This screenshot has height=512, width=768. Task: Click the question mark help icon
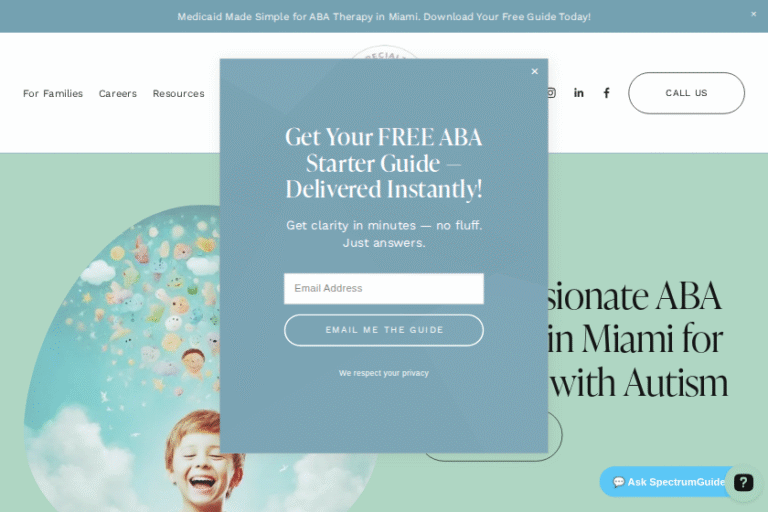tap(743, 483)
